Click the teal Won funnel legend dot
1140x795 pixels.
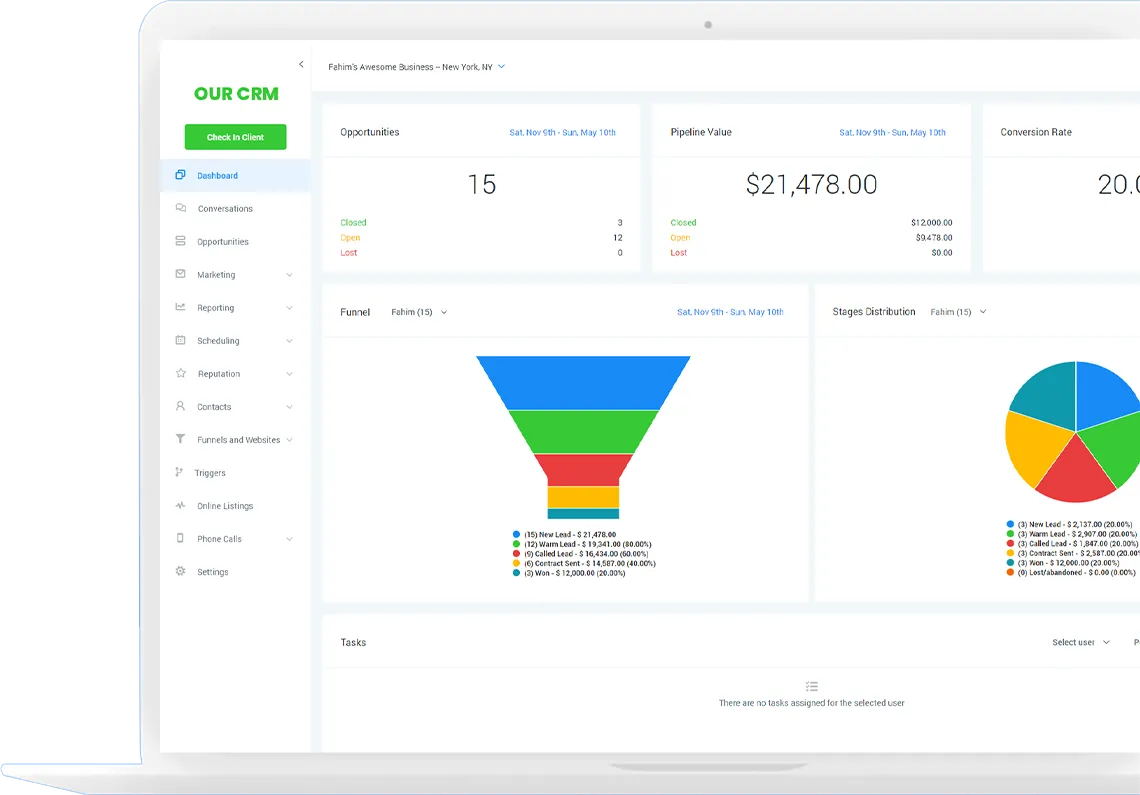(516, 573)
